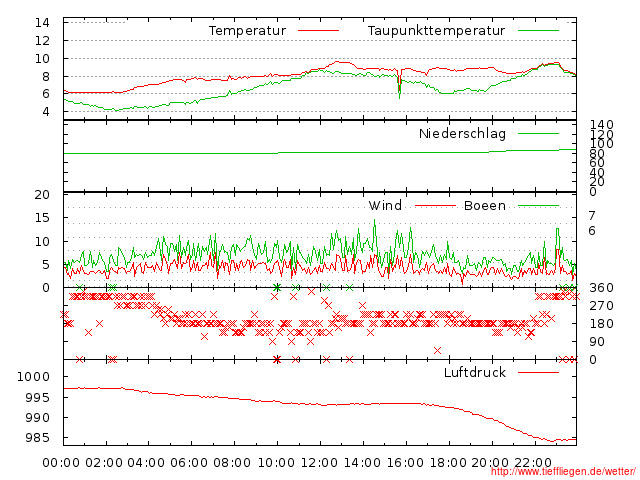Click the 14 temperature axis label
Viewport: 640px width, 480px height.
pos(42,22)
